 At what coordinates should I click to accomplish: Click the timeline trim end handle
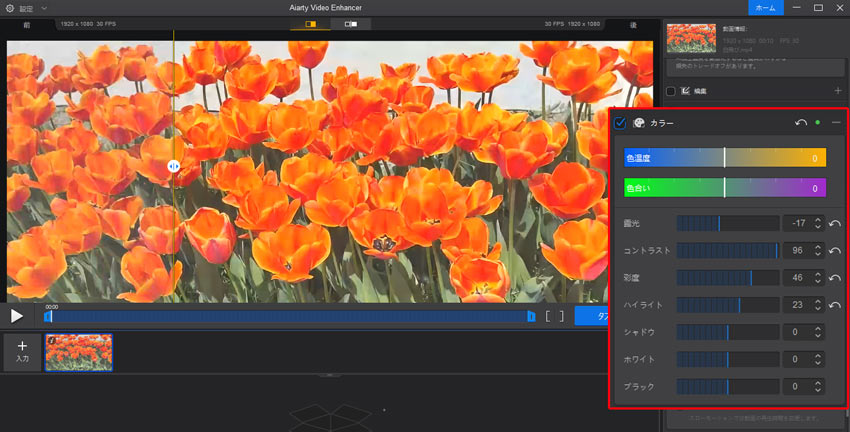point(531,316)
